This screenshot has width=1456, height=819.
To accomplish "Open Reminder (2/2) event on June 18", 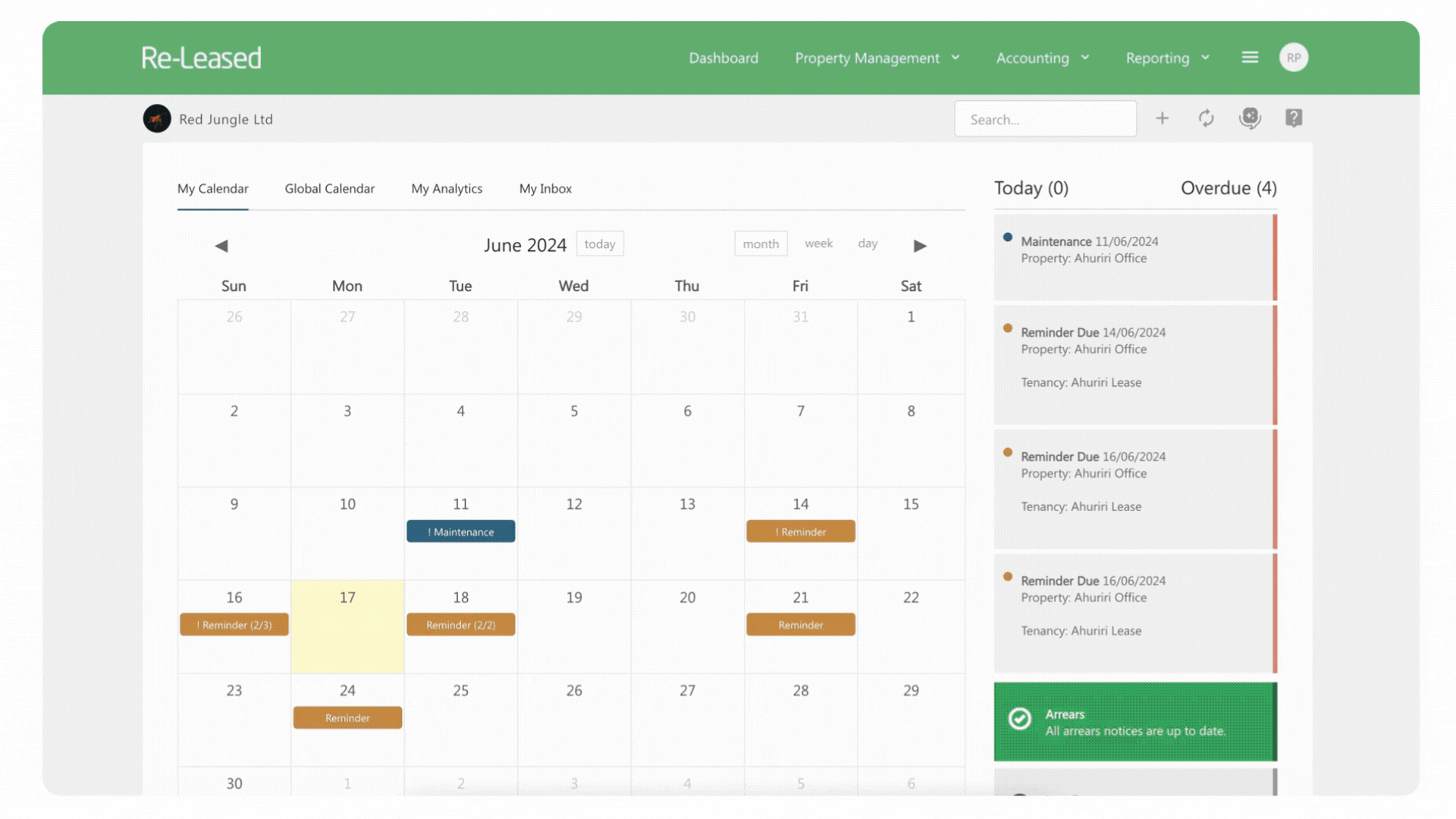I will pos(461,625).
